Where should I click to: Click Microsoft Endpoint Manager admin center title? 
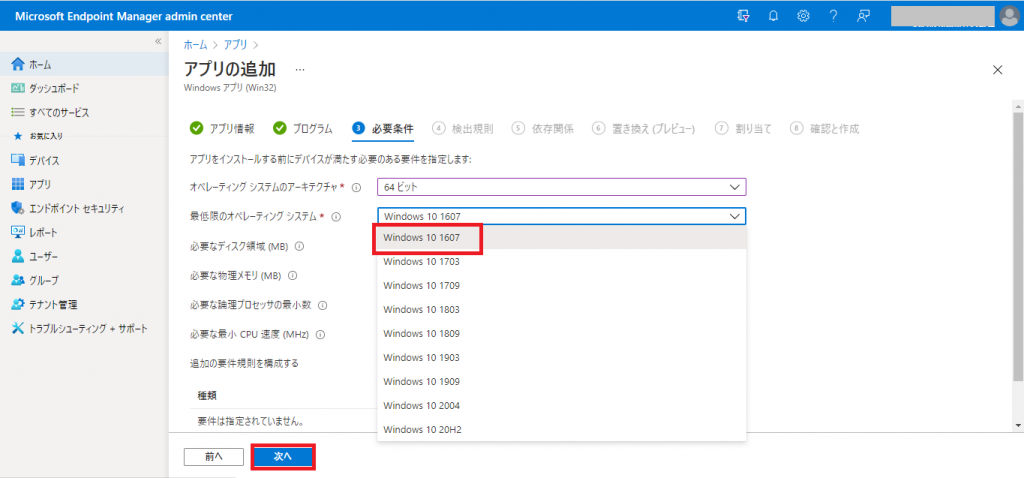click(x=123, y=16)
